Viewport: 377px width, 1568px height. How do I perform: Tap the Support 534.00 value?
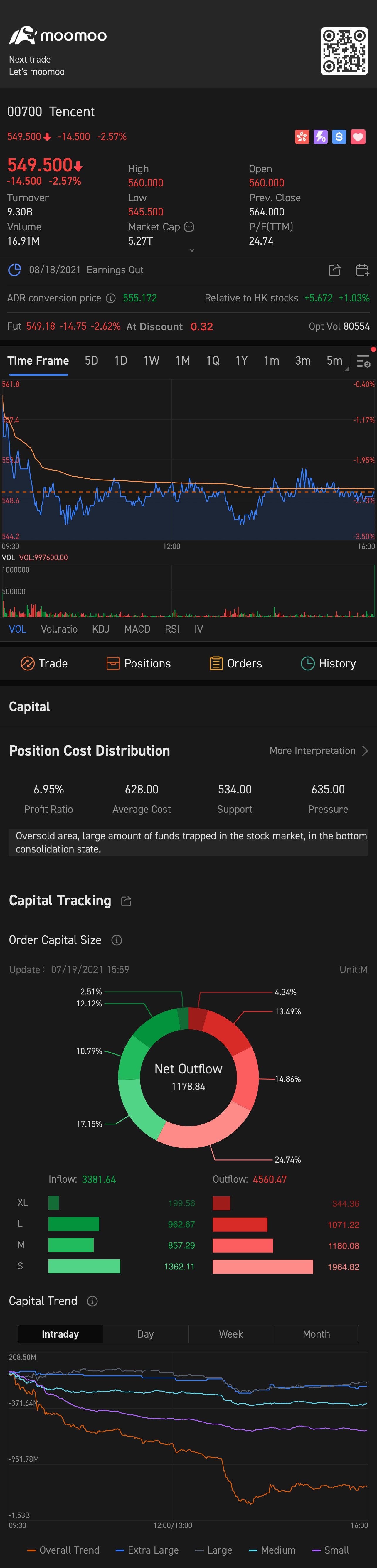[x=235, y=790]
